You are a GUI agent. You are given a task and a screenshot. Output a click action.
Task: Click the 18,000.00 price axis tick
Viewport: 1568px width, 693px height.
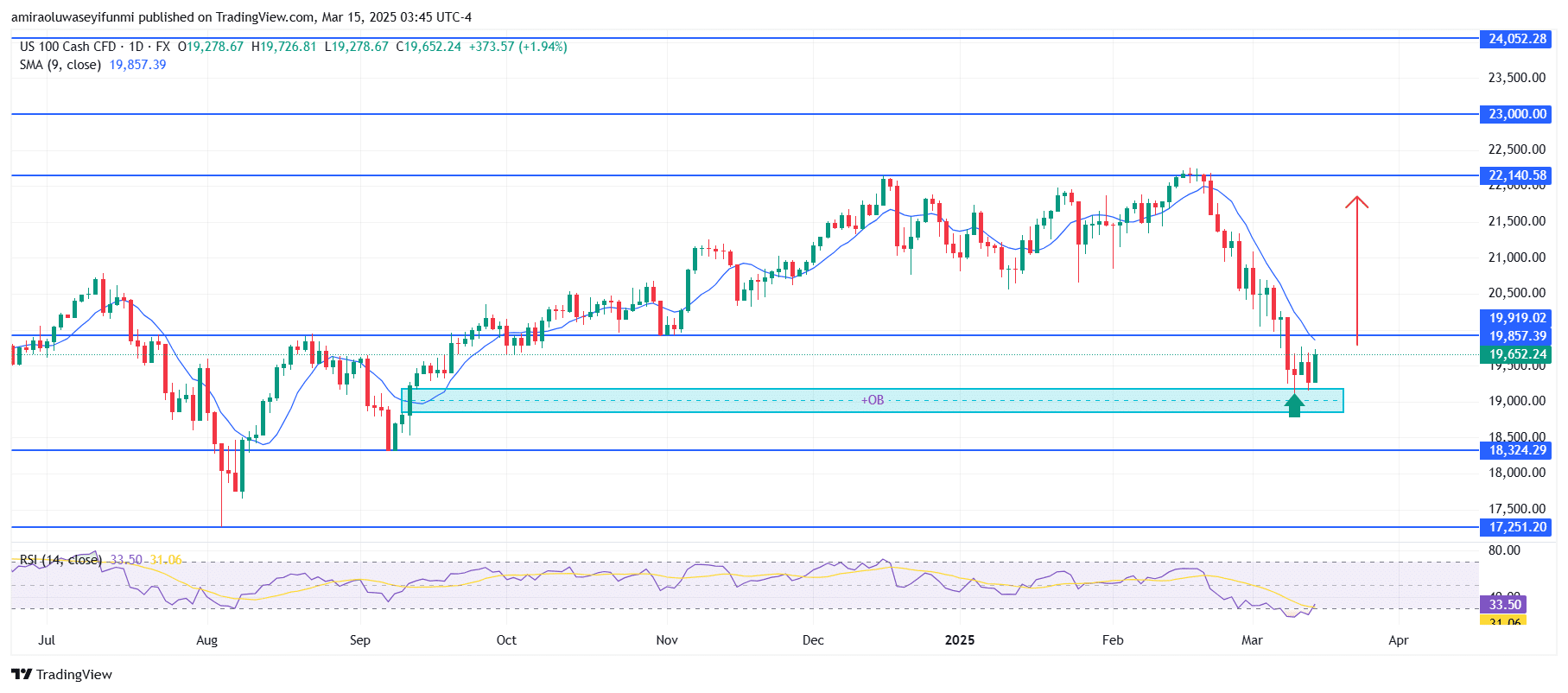click(1516, 473)
